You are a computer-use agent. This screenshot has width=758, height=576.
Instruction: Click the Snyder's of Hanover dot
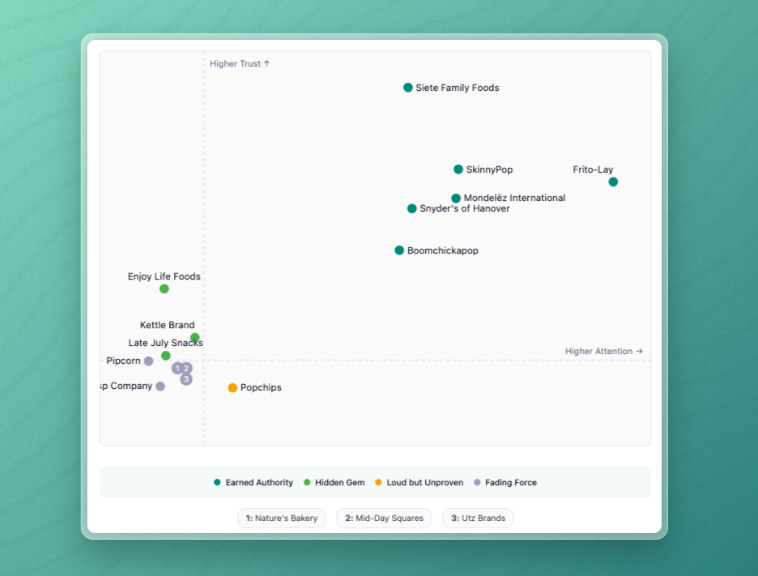click(x=411, y=208)
